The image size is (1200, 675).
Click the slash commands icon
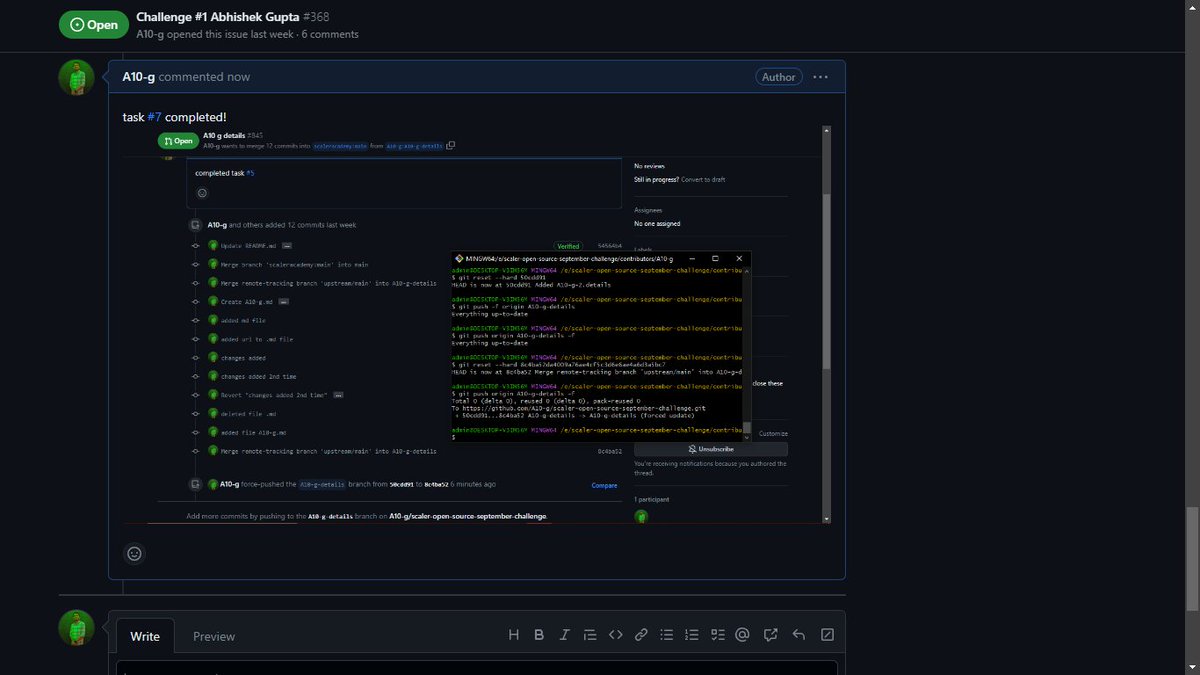(x=827, y=635)
